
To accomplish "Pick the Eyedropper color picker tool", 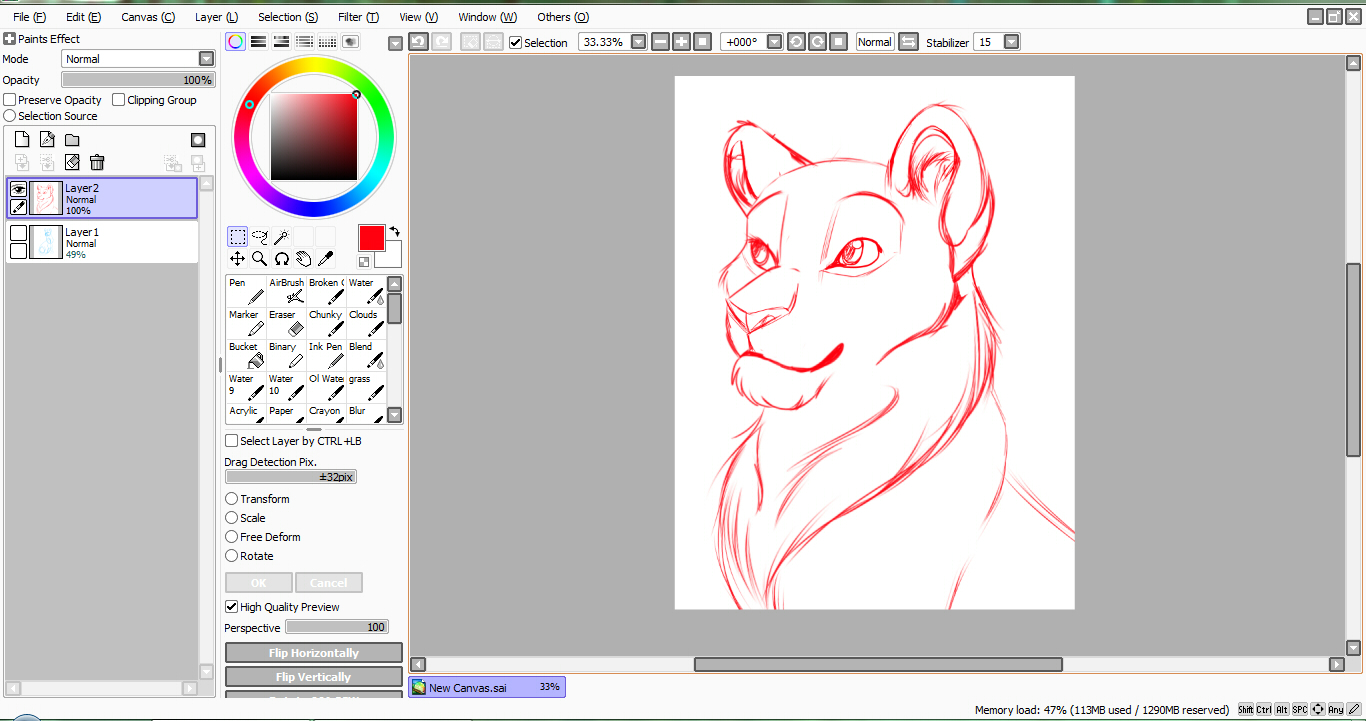I will coord(325,259).
